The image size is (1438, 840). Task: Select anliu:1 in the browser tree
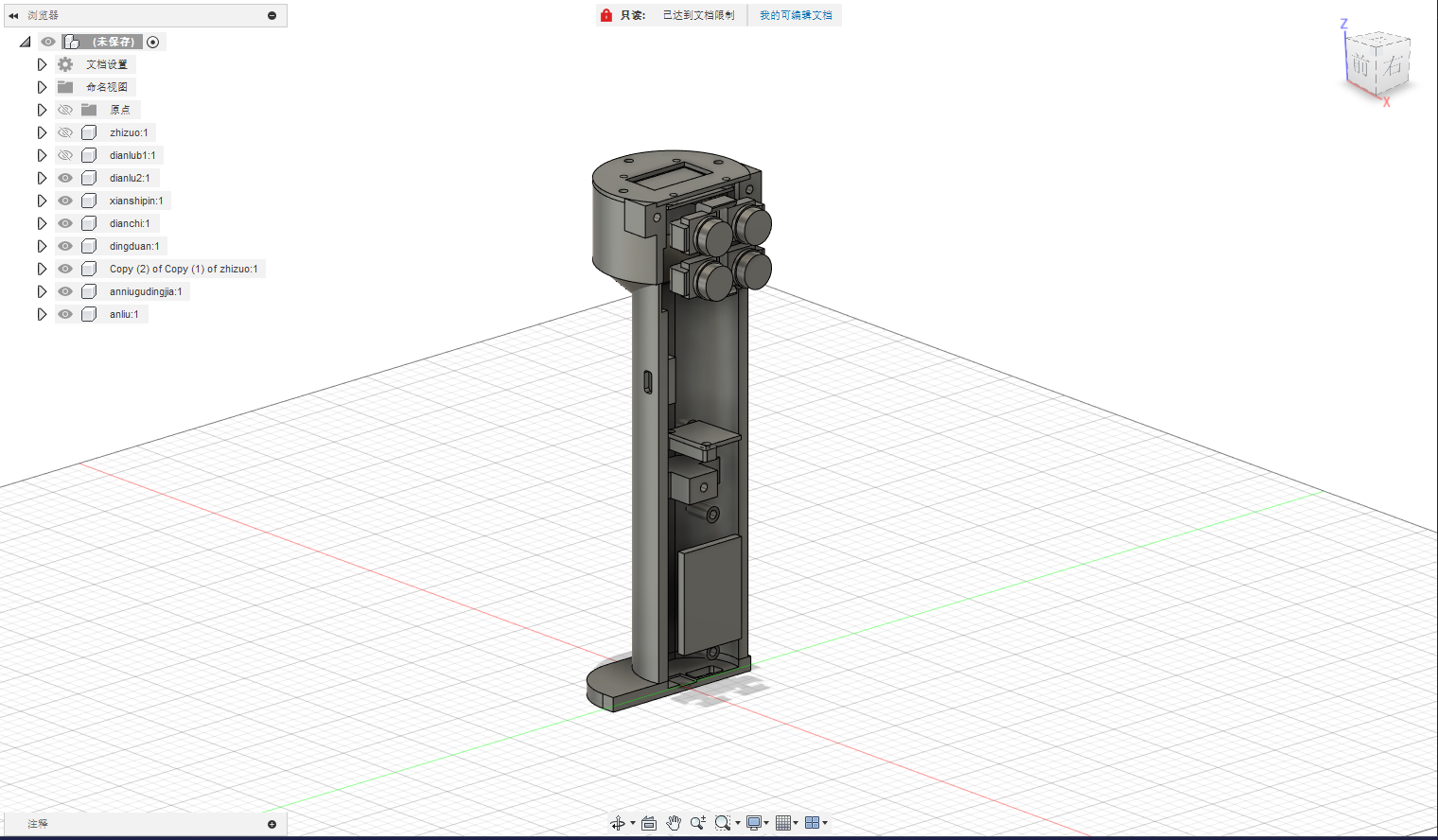coord(124,314)
